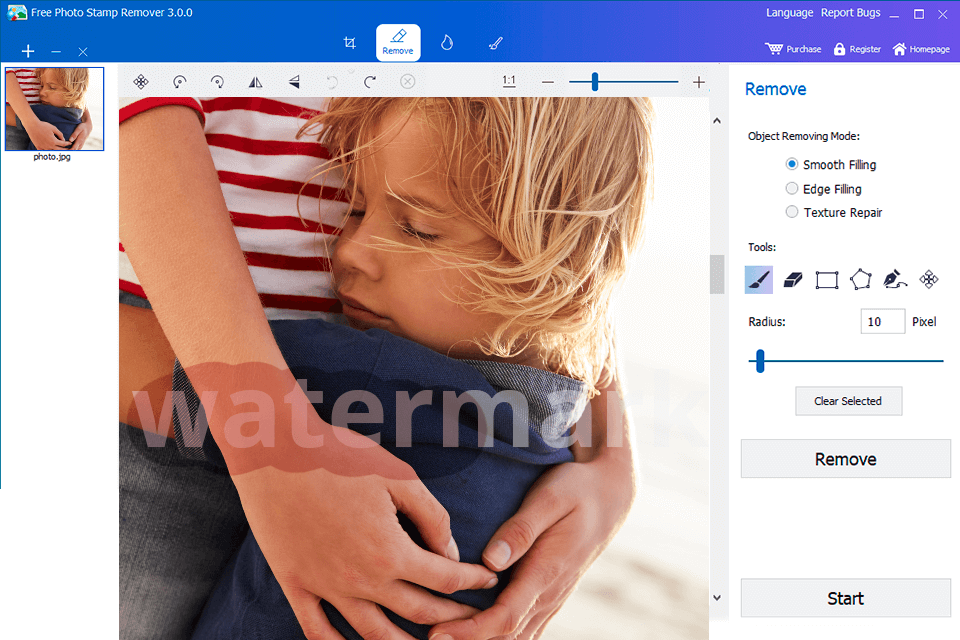This screenshot has height=640, width=960.
Task: Open the water drop blur tool
Action: (x=446, y=42)
